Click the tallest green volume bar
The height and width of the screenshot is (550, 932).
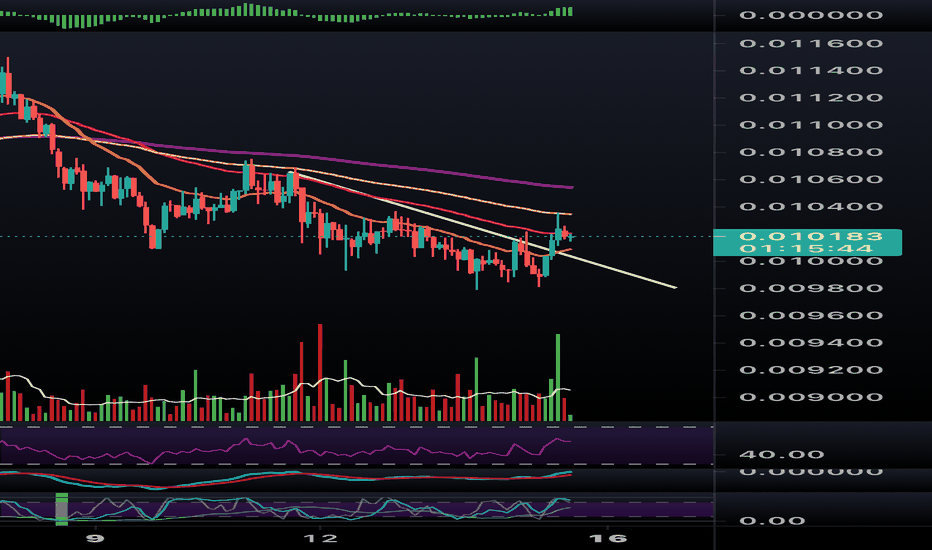pyautogui.click(x=558, y=378)
